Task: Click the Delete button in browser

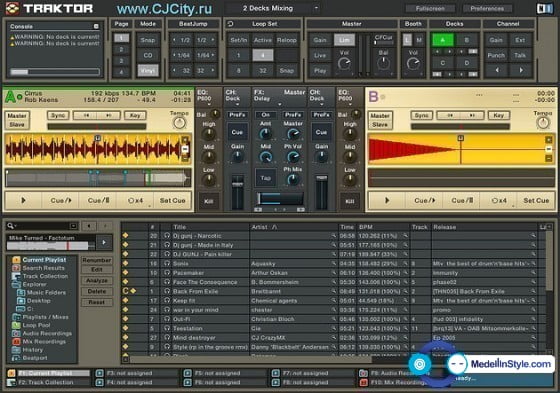Action: pyautogui.click(x=97, y=291)
